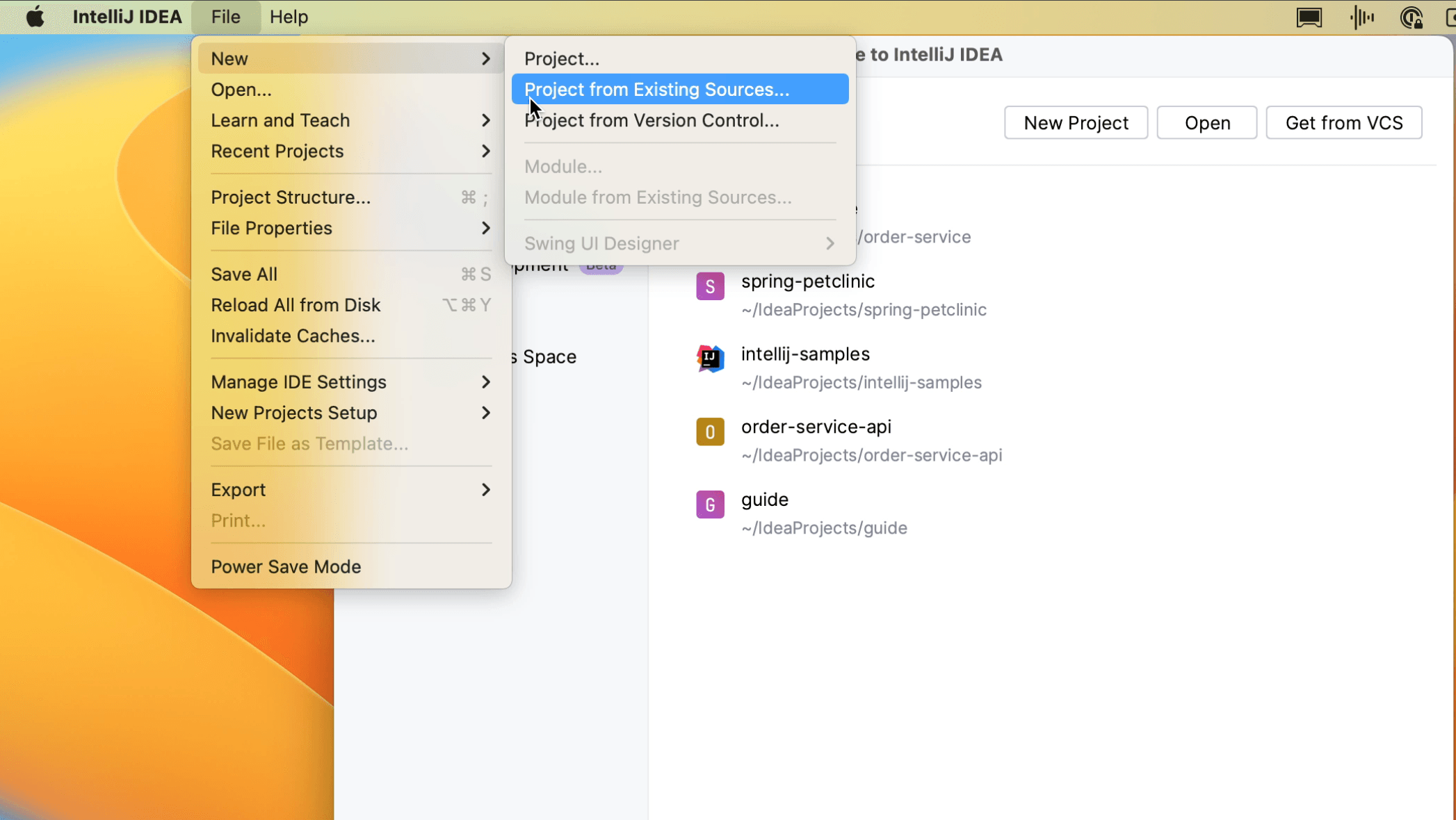This screenshot has height=820, width=1456.
Task: Select Project from Version Control option
Action: tap(652, 120)
